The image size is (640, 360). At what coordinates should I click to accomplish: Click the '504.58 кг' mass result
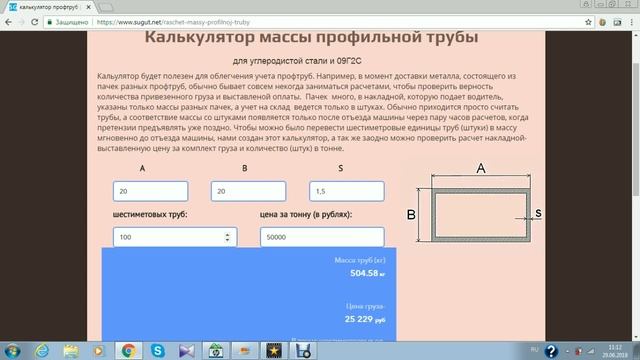[x=367, y=273]
